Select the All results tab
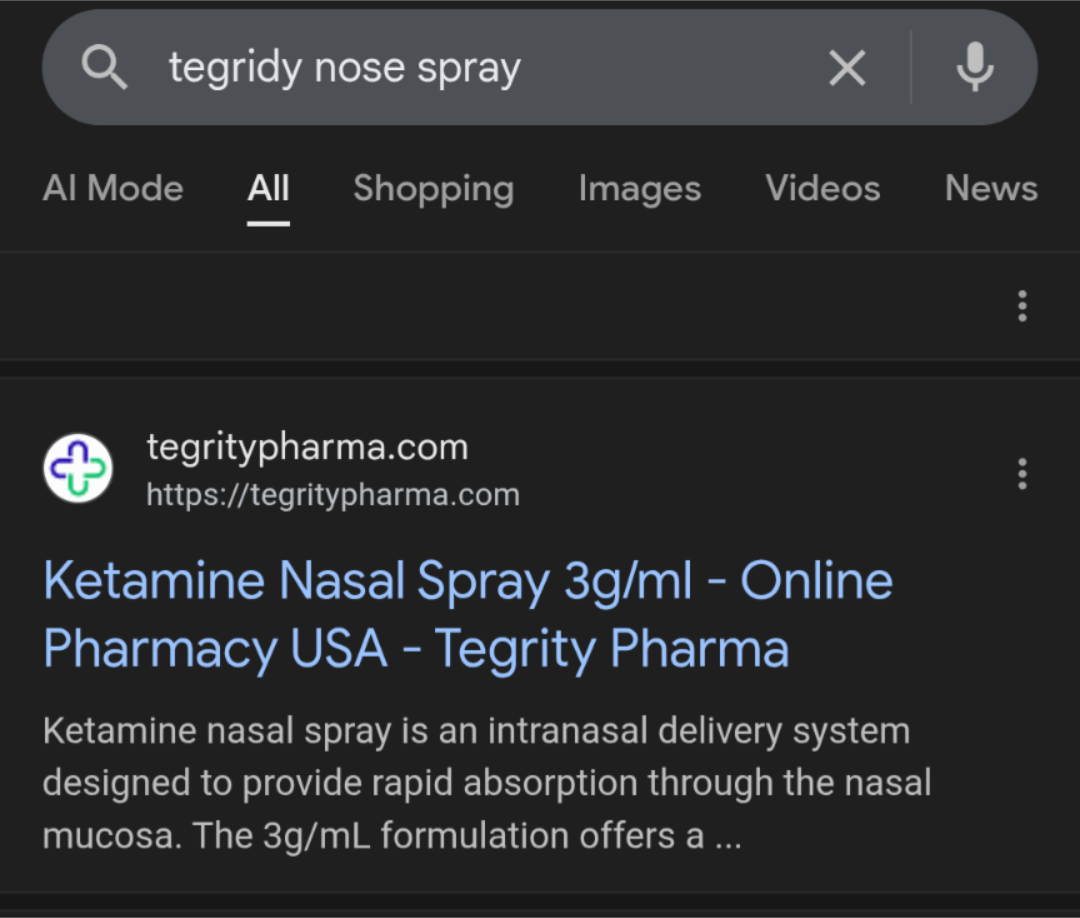Screen dimensions: 1080x918 click(x=268, y=188)
